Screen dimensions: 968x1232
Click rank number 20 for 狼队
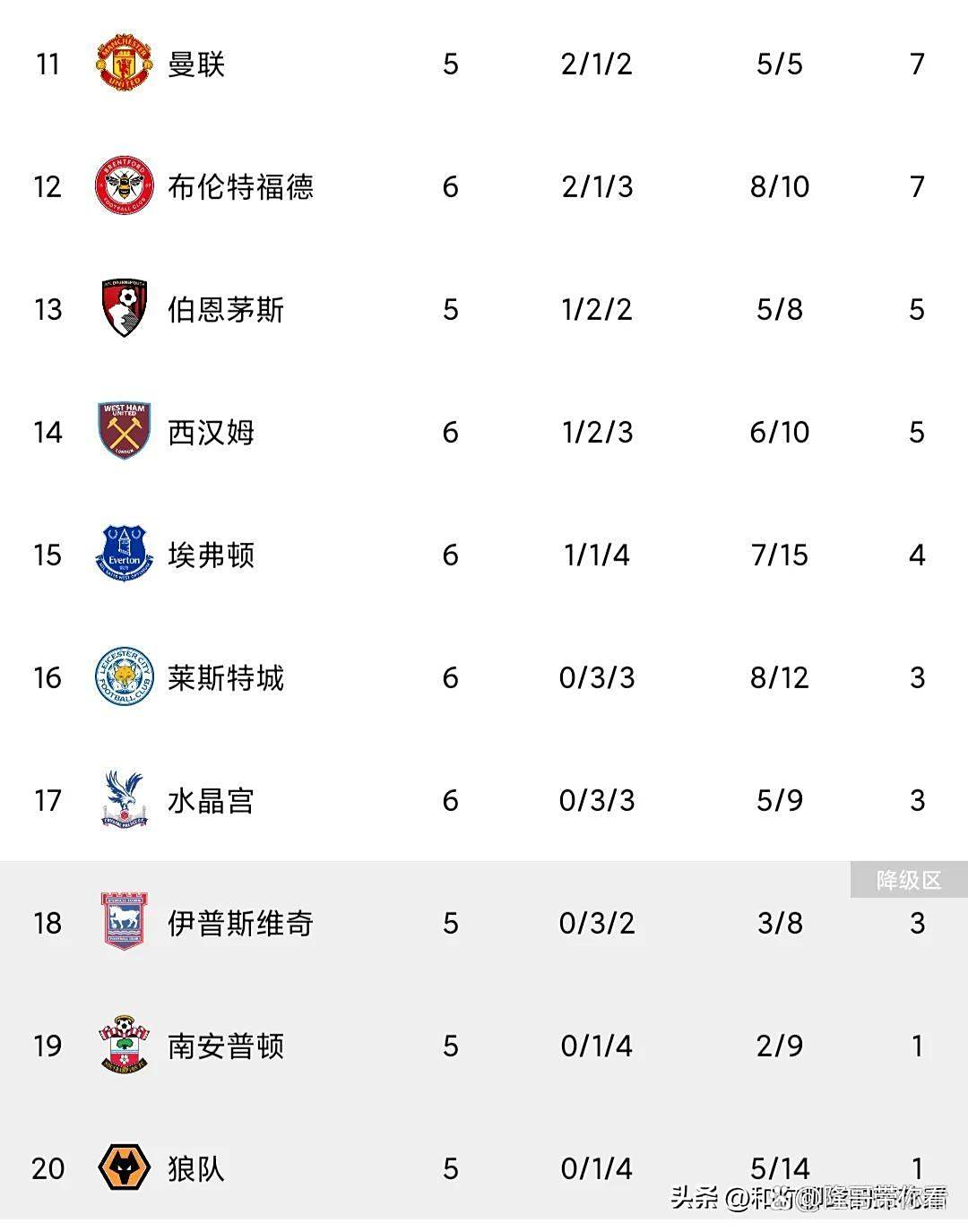tap(48, 1168)
